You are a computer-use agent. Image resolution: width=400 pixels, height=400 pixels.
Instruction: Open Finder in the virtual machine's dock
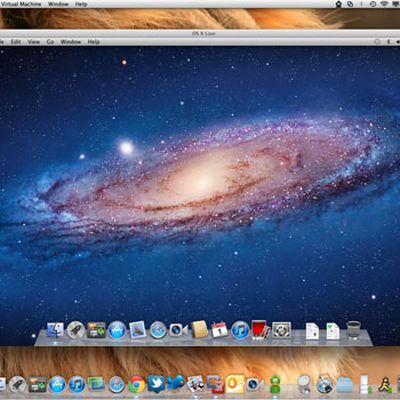55,330
